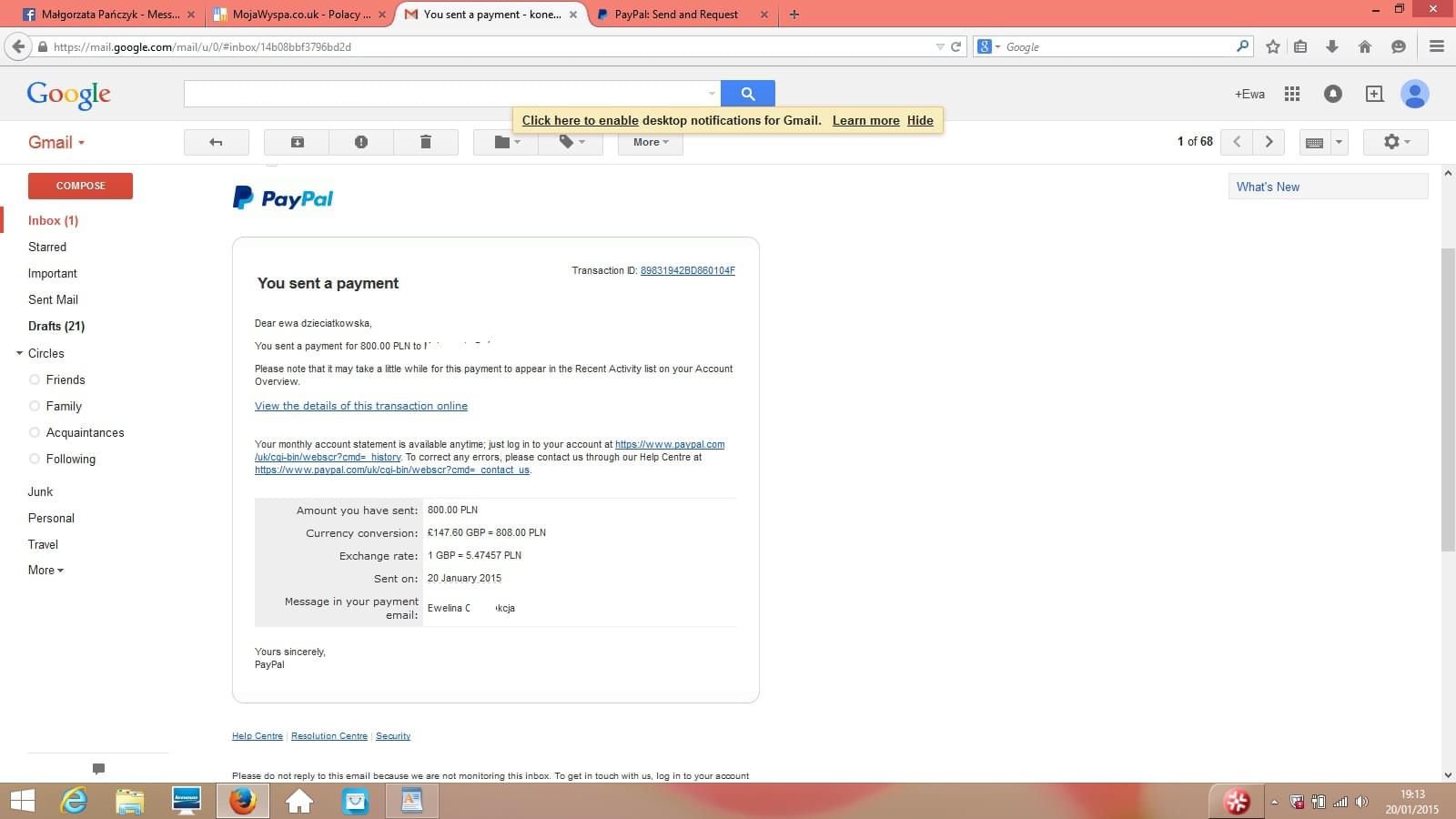1456x819 pixels.
Task: Switch to the MojaWyspa.co.uk tab
Action: point(298,15)
